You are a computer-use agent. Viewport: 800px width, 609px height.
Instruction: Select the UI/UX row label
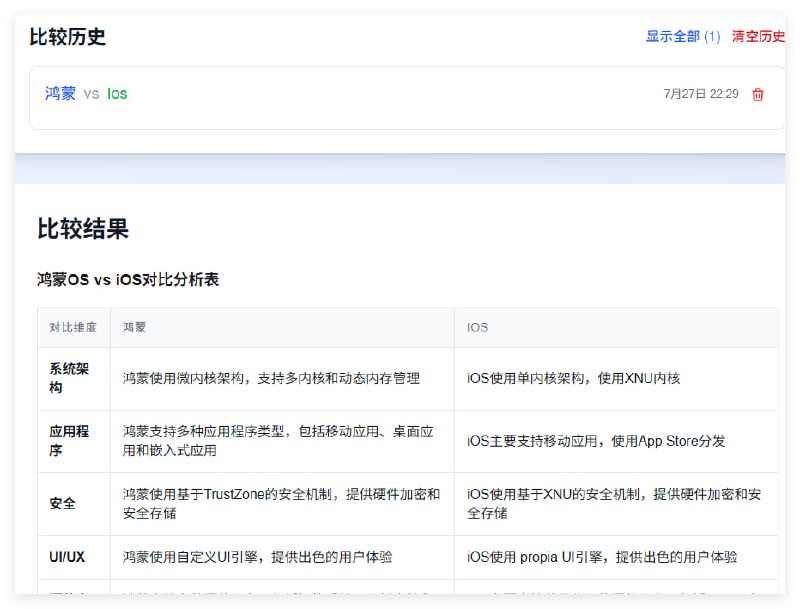(67, 557)
